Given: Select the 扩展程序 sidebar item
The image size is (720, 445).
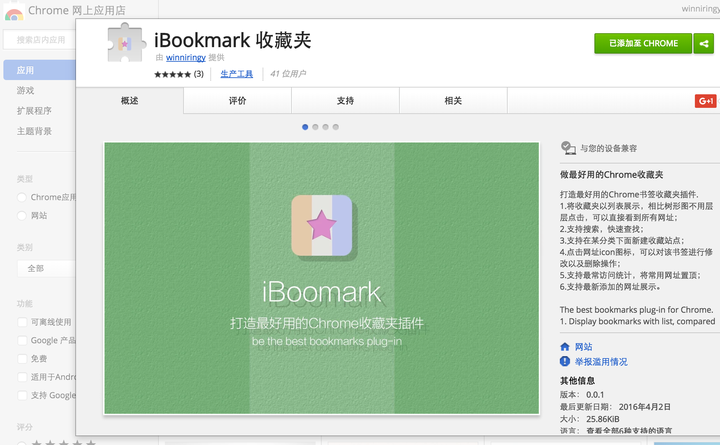Looking at the screenshot, I should 34,111.
